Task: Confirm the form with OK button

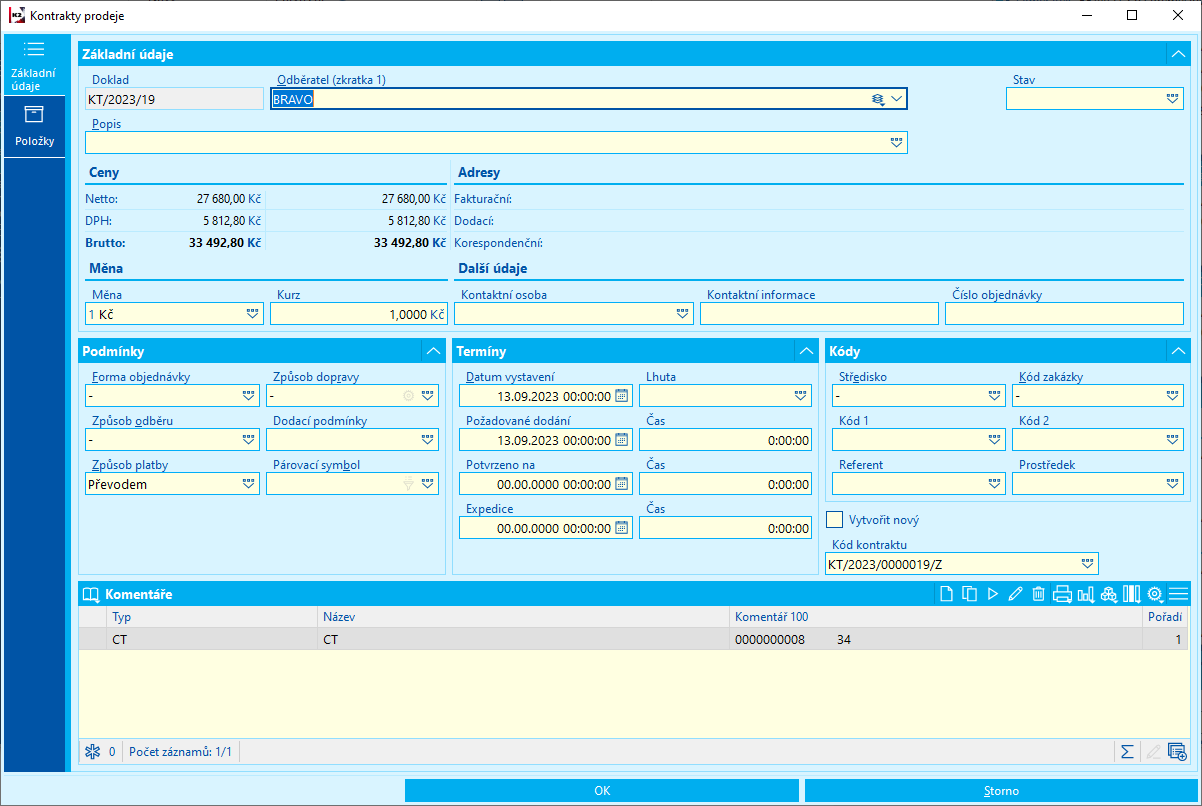Action: tap(601, 791)
